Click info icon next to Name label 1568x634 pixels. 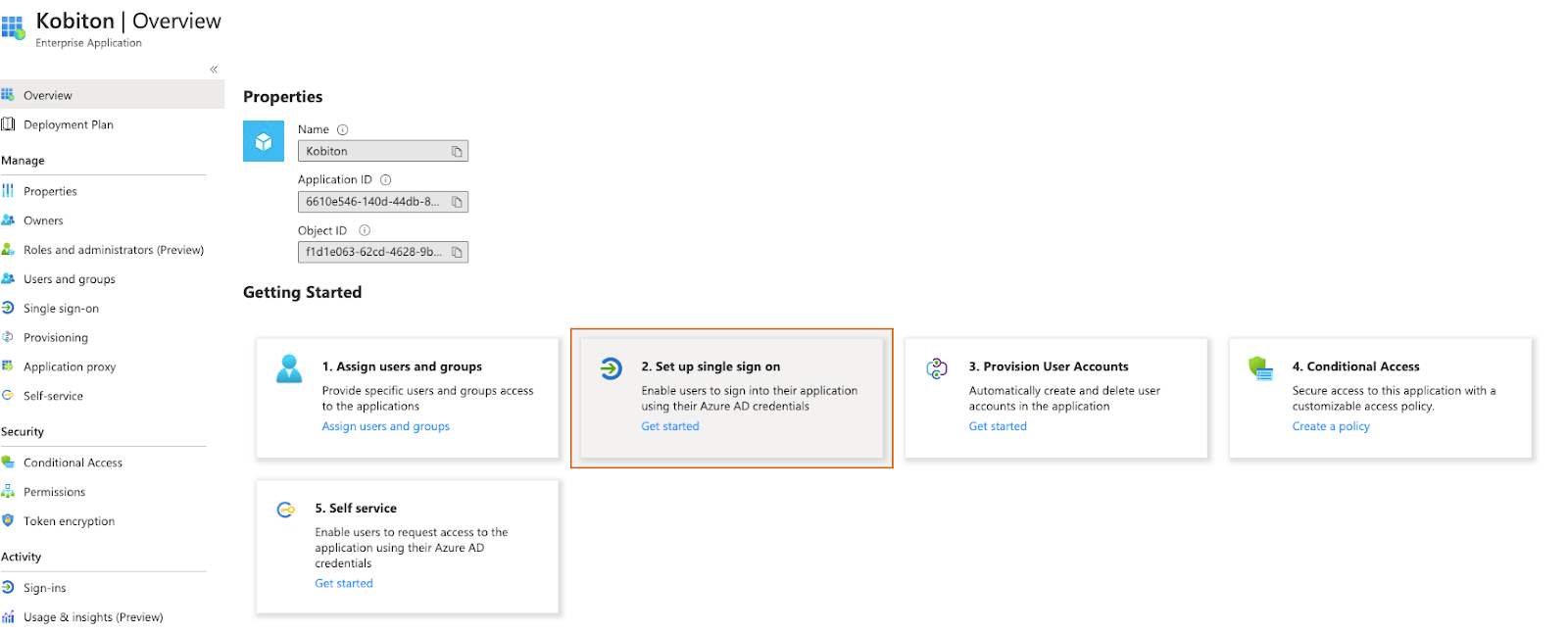coord(342,129)
